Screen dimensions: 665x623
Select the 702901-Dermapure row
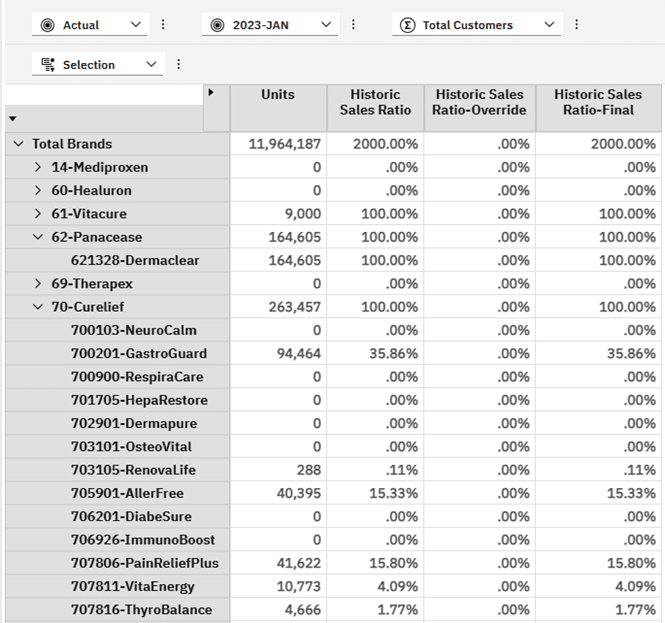[117, 423]
